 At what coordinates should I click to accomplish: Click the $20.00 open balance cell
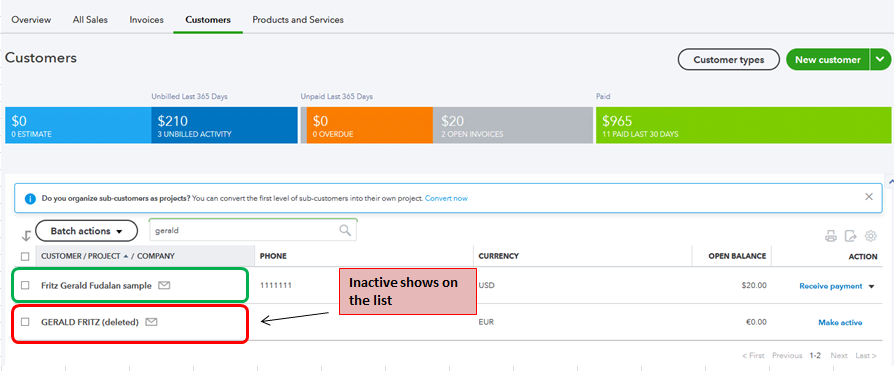click(x=753, y=286)
